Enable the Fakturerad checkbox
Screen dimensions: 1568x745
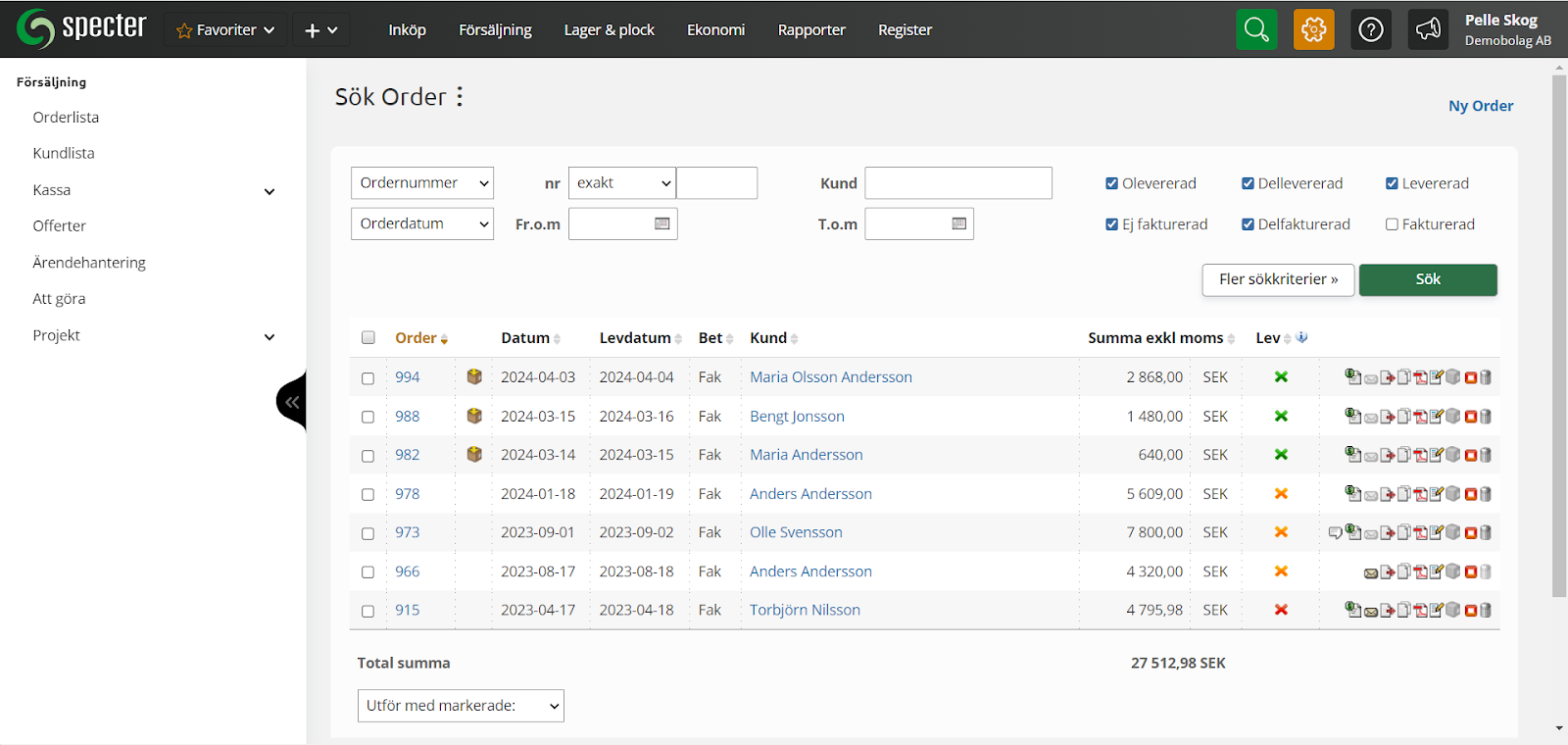point(1392,224)
